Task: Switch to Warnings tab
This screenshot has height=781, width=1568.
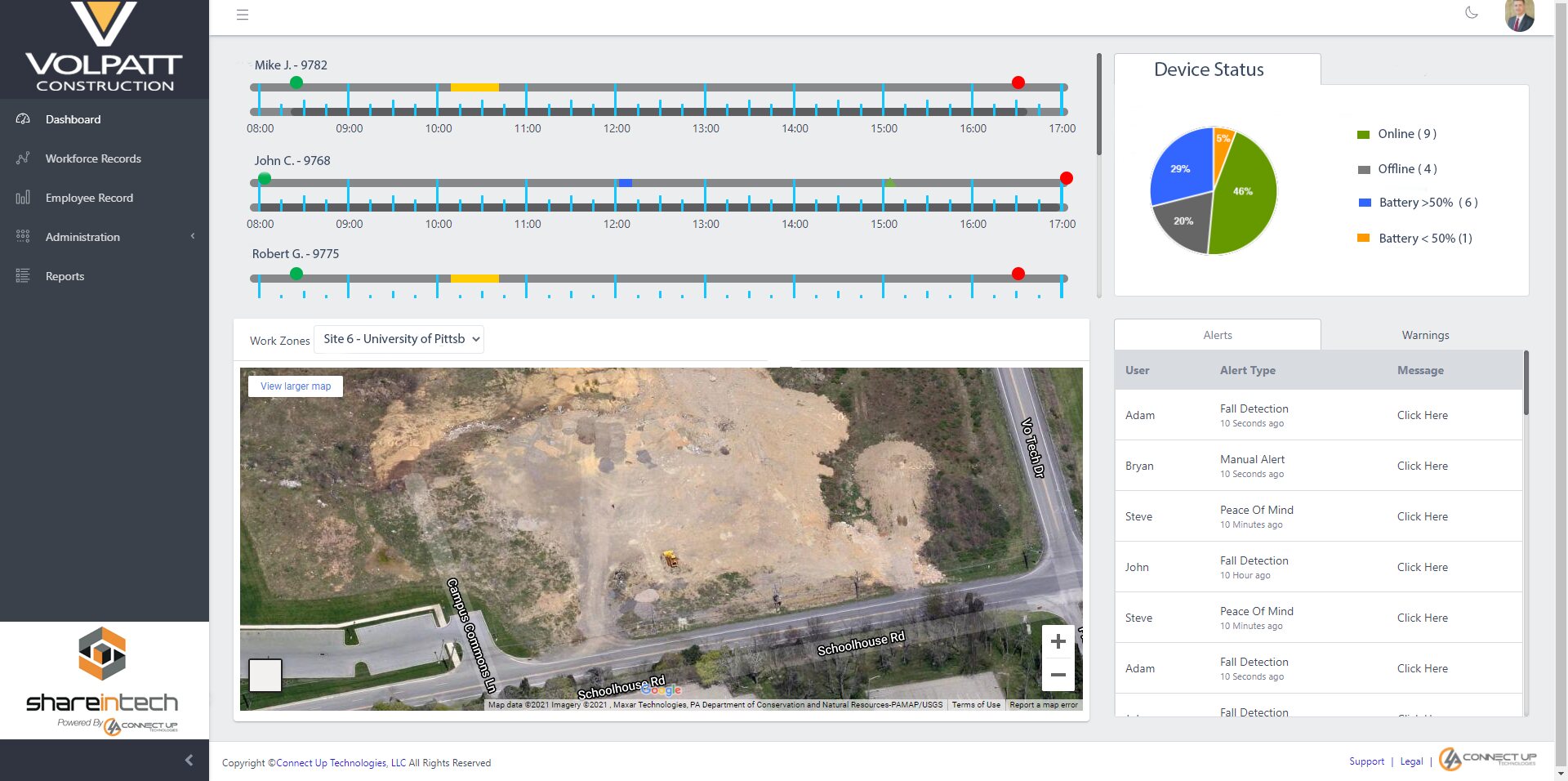Action: (x=1425, y=335)
